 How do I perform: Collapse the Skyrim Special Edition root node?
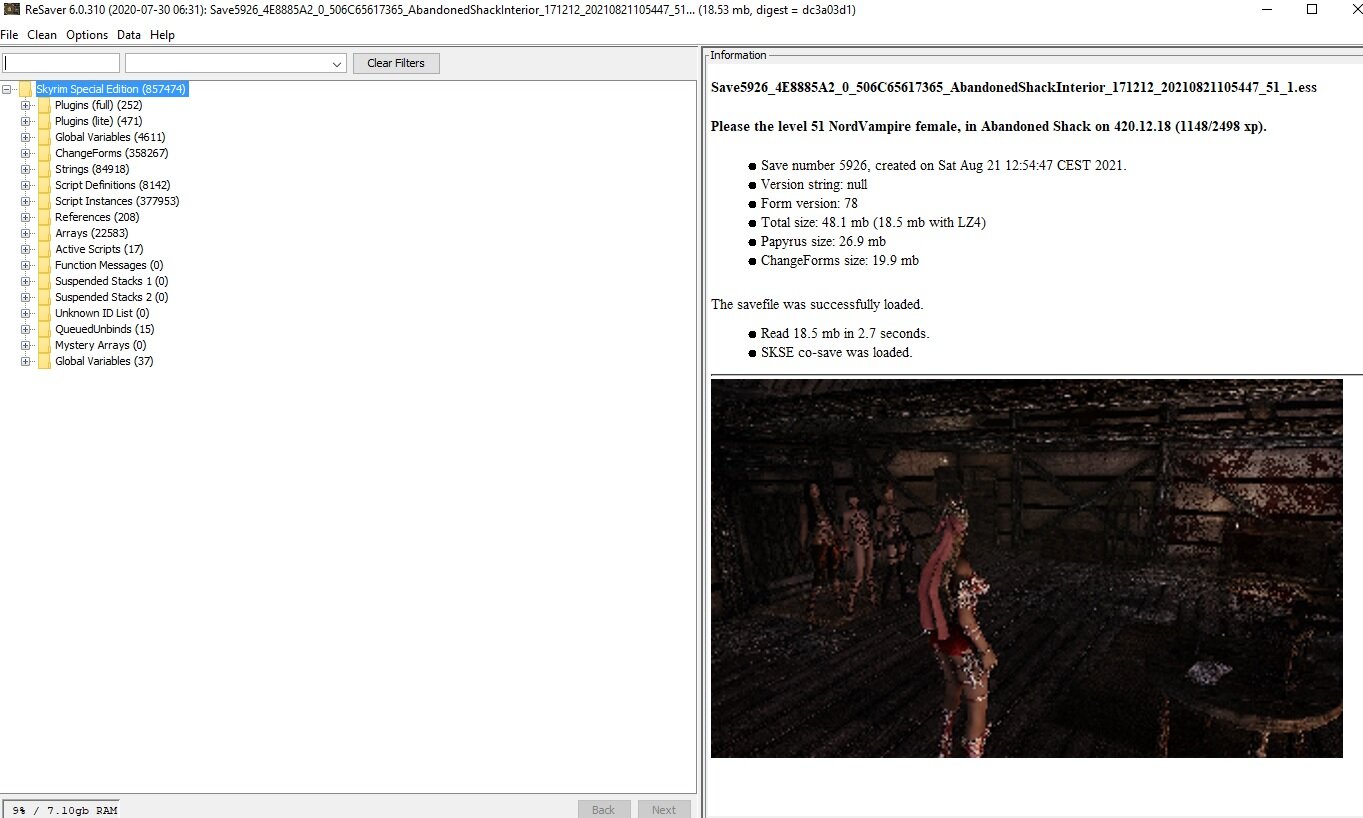point(8,89)
